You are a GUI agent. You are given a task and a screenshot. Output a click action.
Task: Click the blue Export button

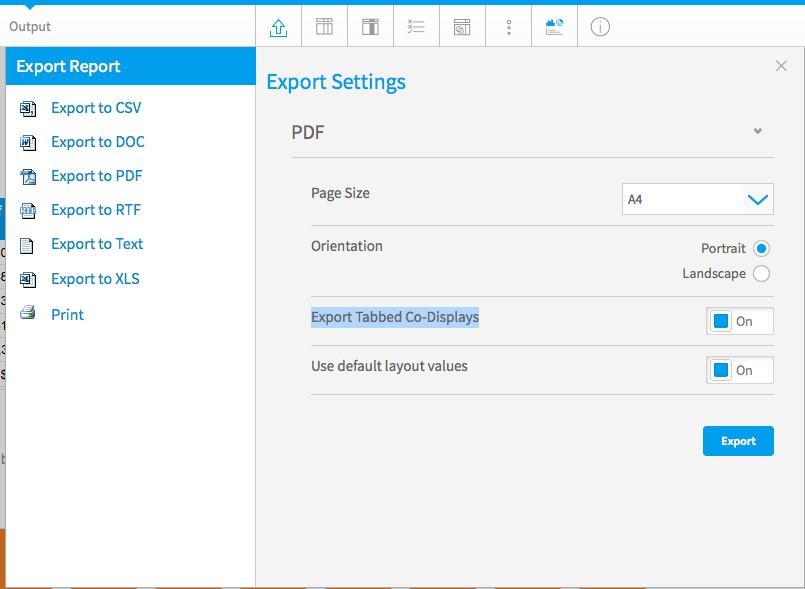[738, 441]
